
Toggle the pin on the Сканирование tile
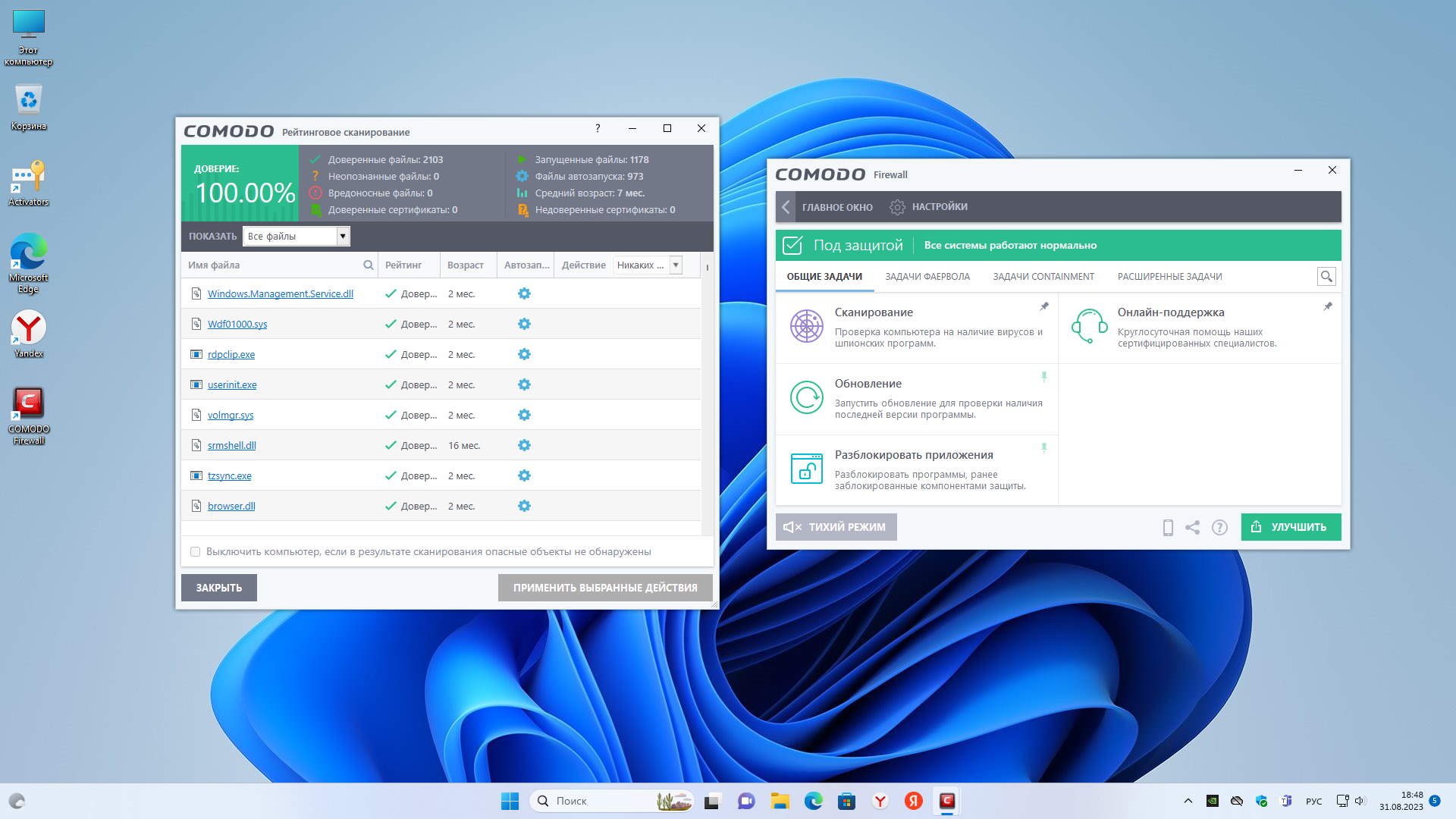[x=1044, y=306]
